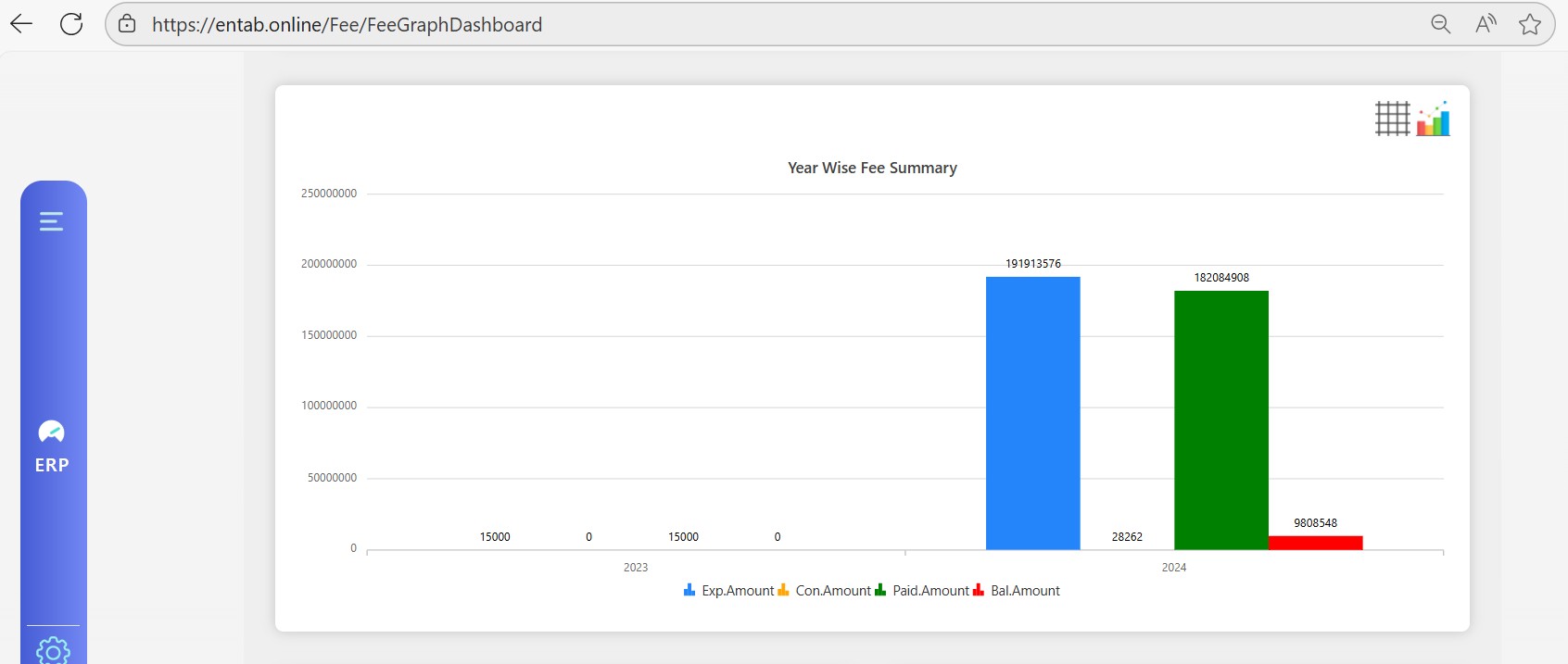Open the browser zoom control
The image size is (1568, 664).
[1440, 24]
